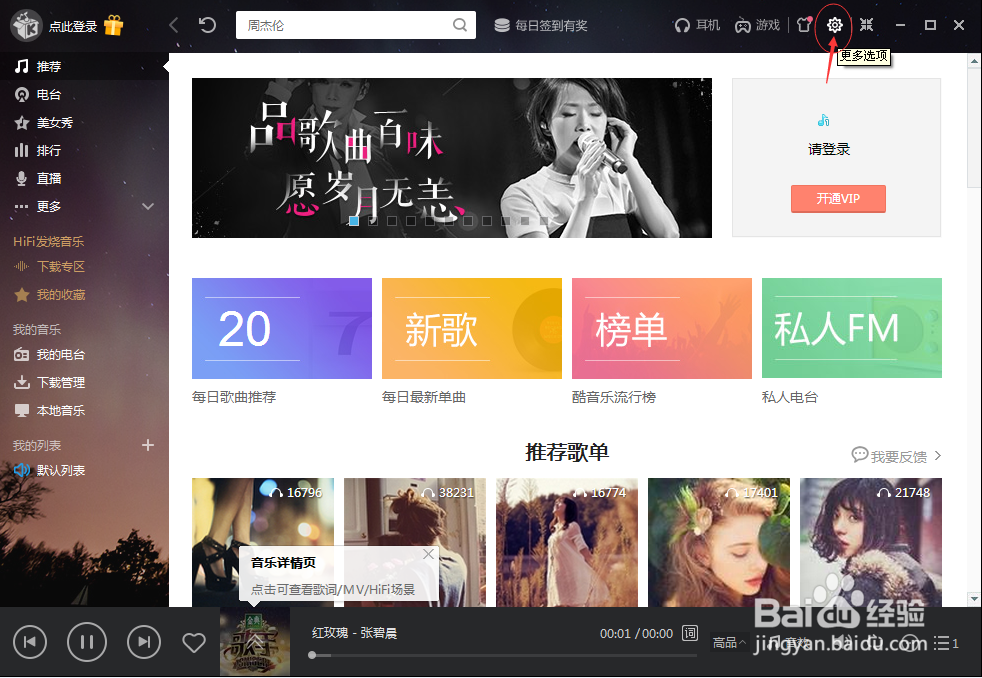Toggle the heart favorite for 红玫瑰

pos(194,642)
